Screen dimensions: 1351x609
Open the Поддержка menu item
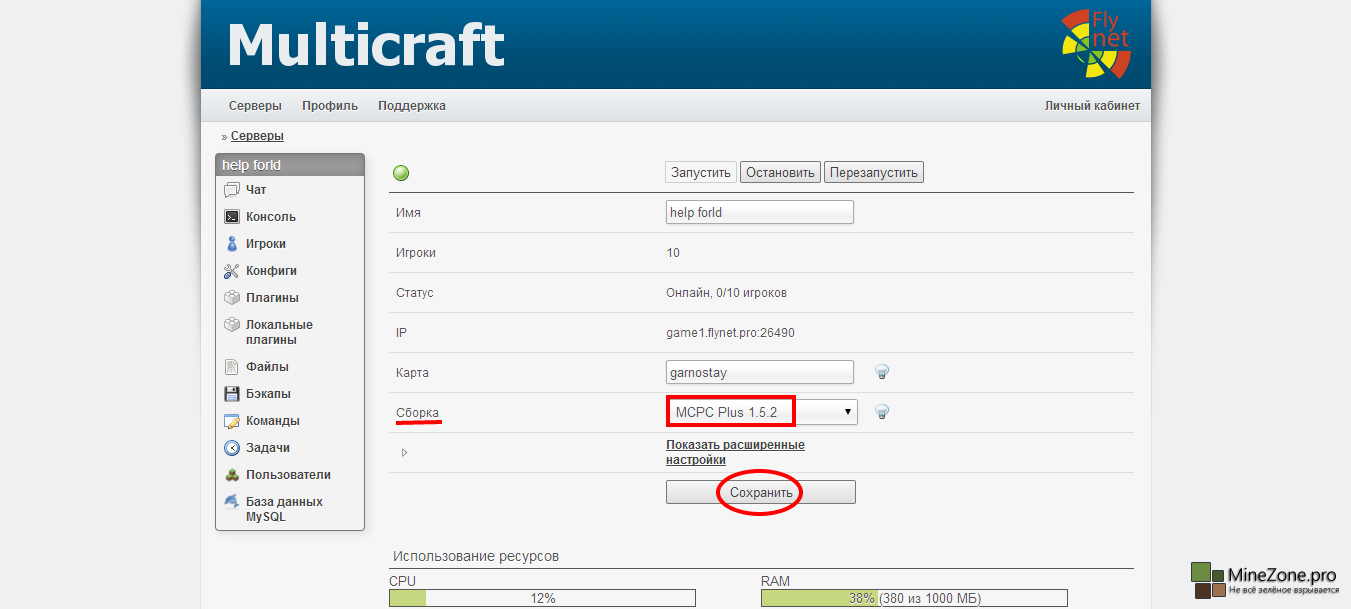(412, 106)
